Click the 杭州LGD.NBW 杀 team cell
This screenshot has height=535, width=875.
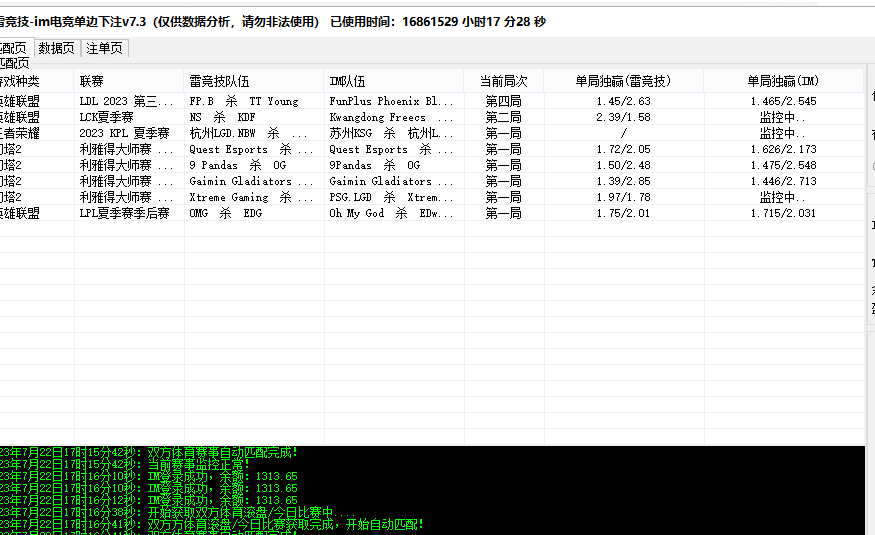(x=248, y=133)
